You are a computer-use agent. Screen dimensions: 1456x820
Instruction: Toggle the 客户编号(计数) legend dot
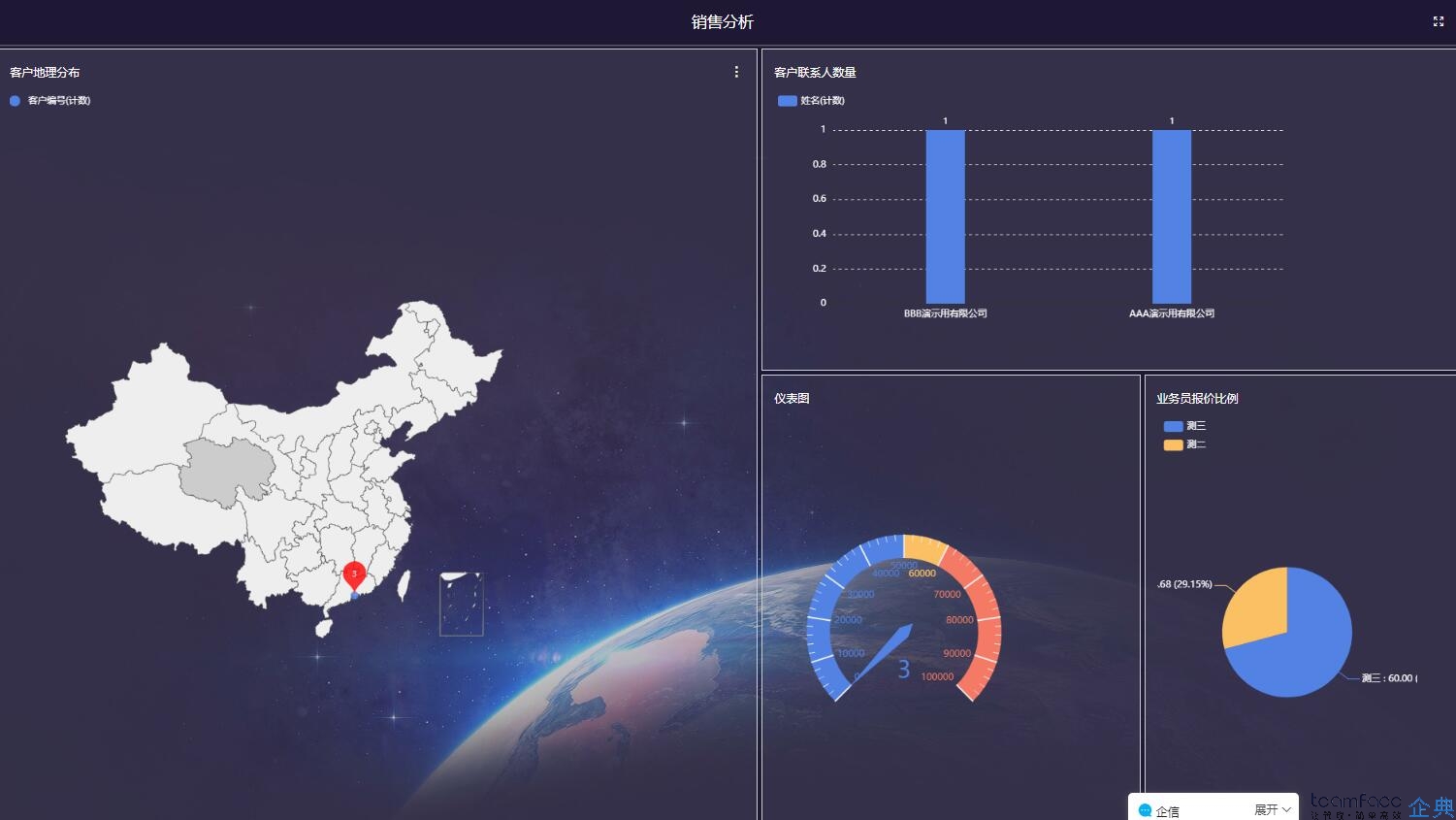coord(15,101)
